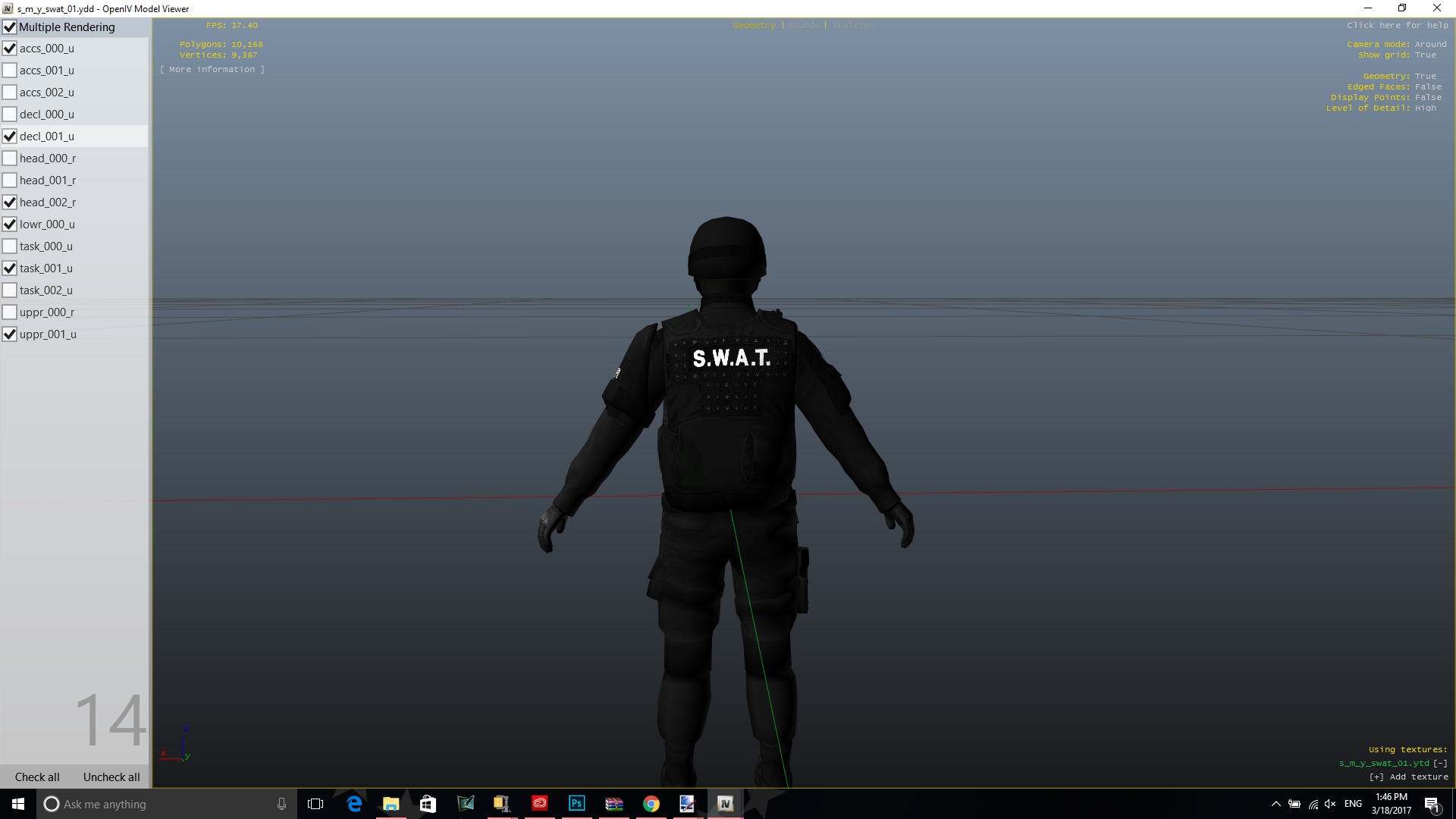Click the SWAT 3D model in the viewport

coord(728,455)
